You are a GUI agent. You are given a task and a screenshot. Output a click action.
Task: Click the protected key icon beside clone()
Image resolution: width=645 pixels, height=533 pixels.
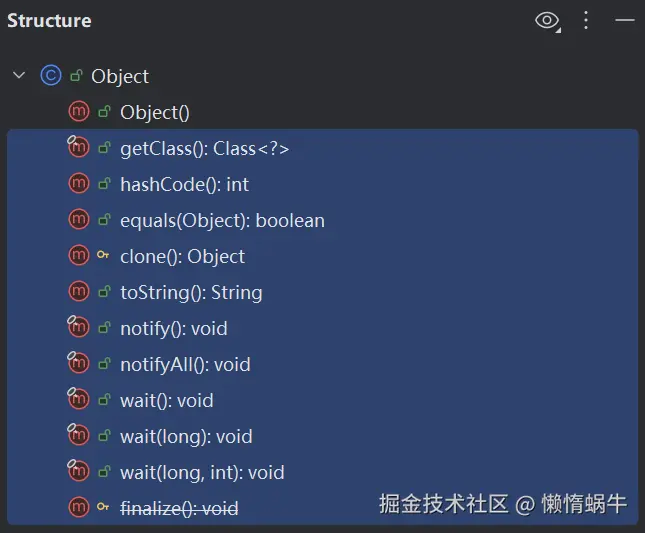point(103,256)
